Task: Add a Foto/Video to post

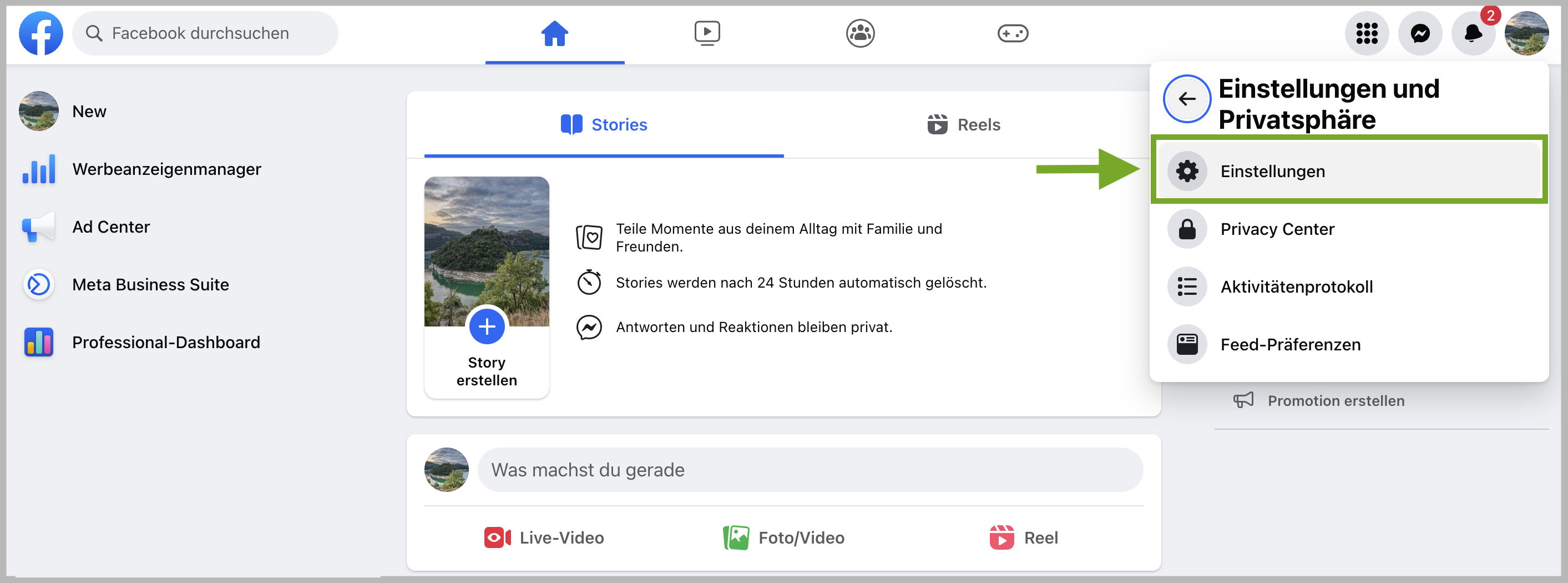Action: (x=783, y=538)
